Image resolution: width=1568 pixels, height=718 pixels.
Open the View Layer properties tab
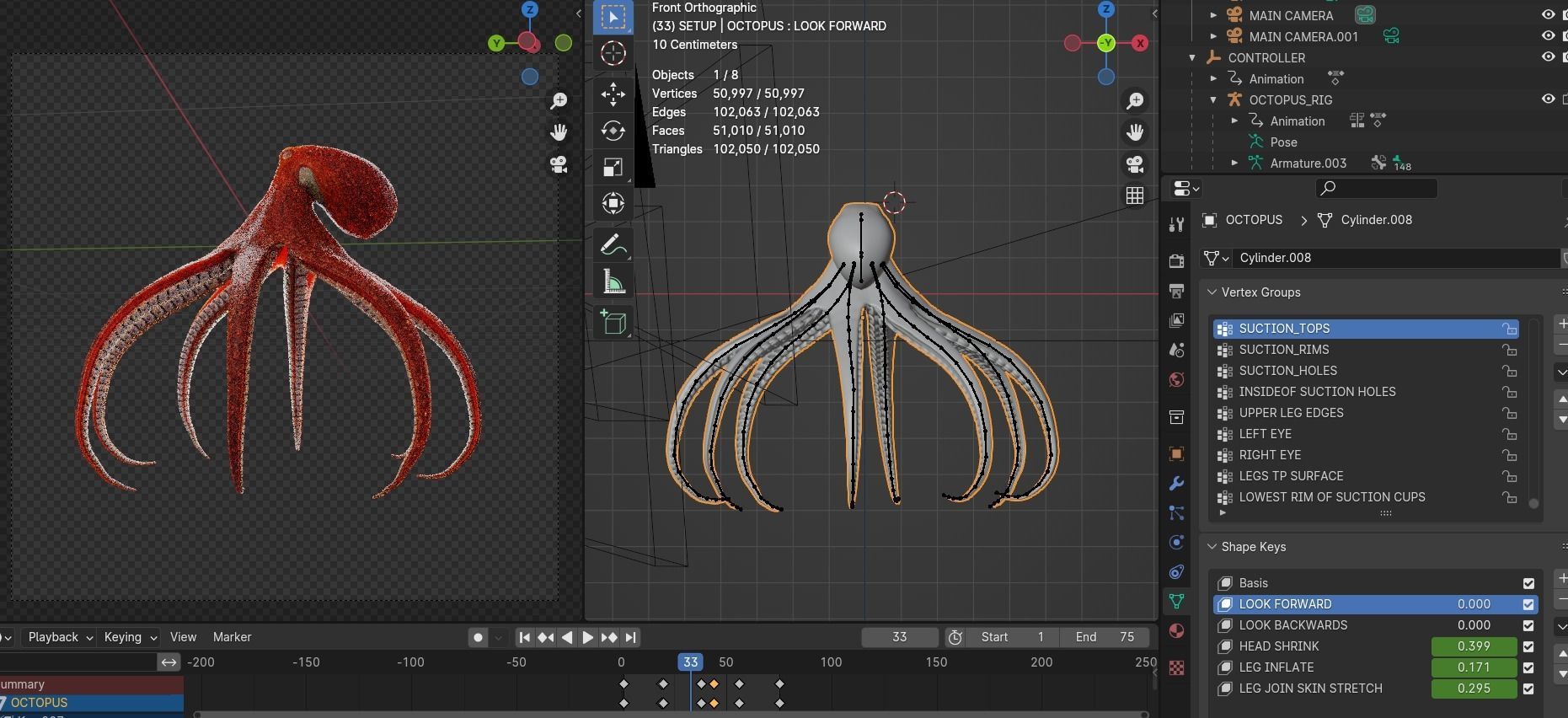(1176, 320)
